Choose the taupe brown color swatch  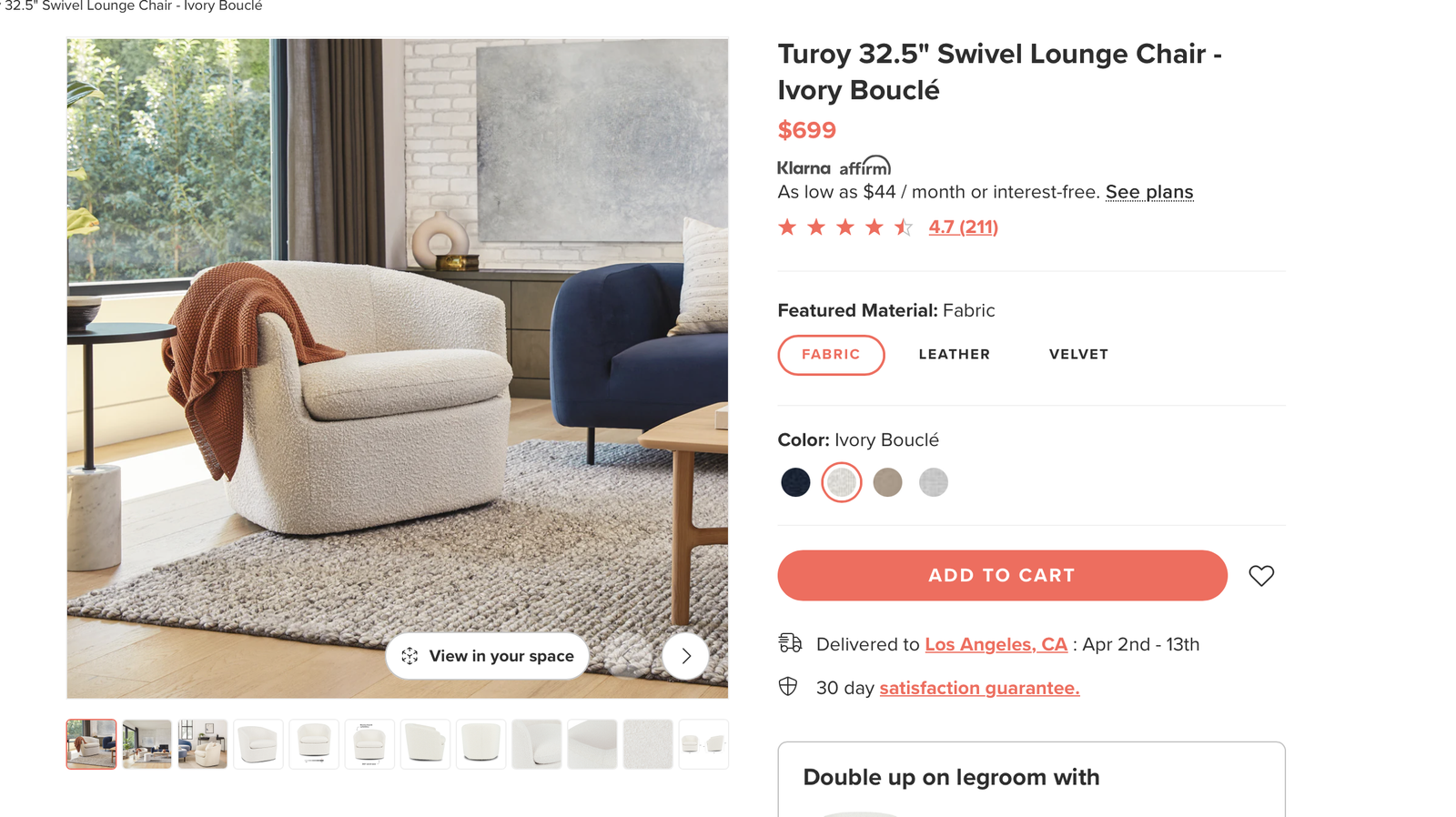click(887, 482)
